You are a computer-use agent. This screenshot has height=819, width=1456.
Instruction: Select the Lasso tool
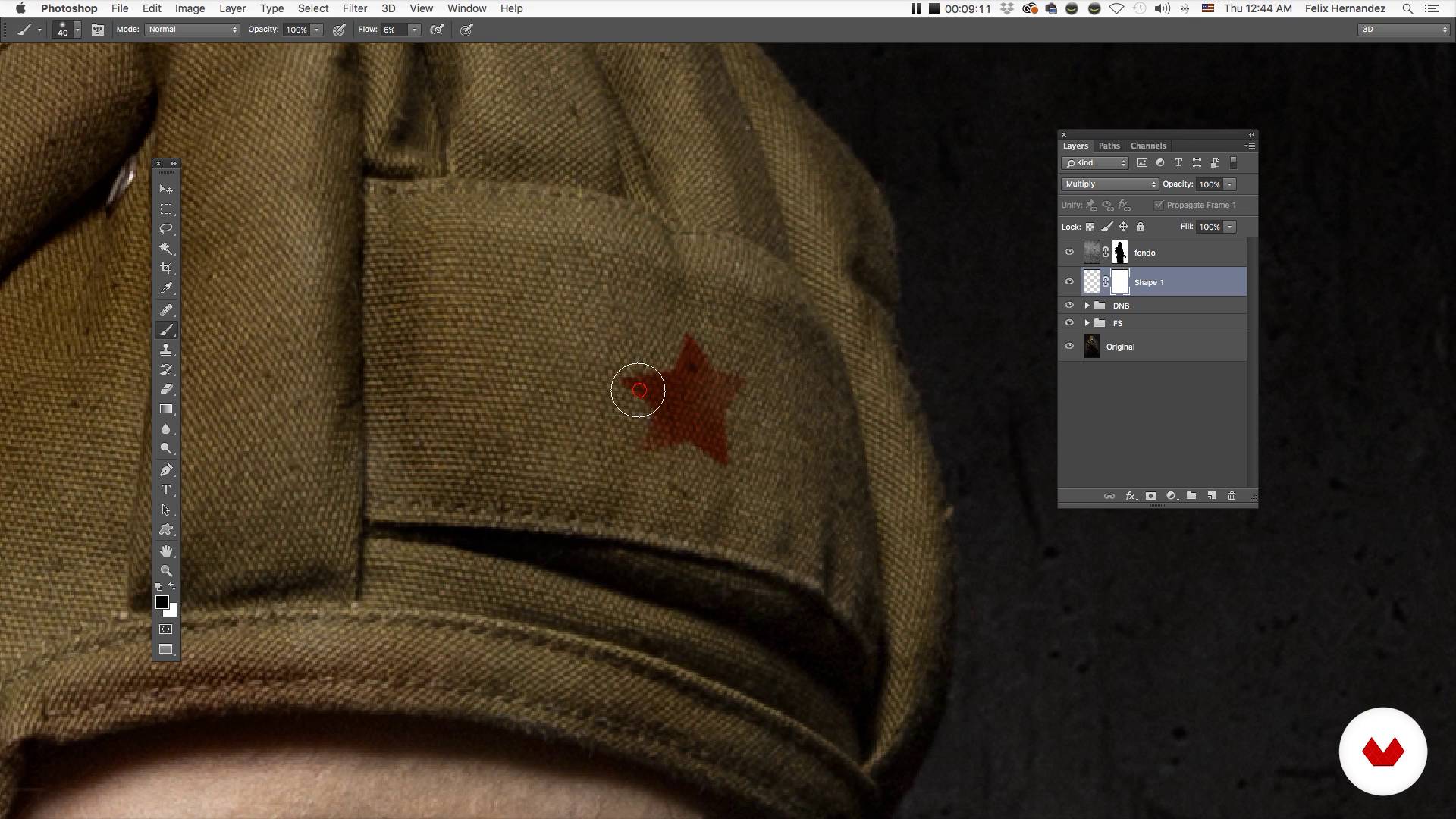pyautogui.click(x=166, y=229)
